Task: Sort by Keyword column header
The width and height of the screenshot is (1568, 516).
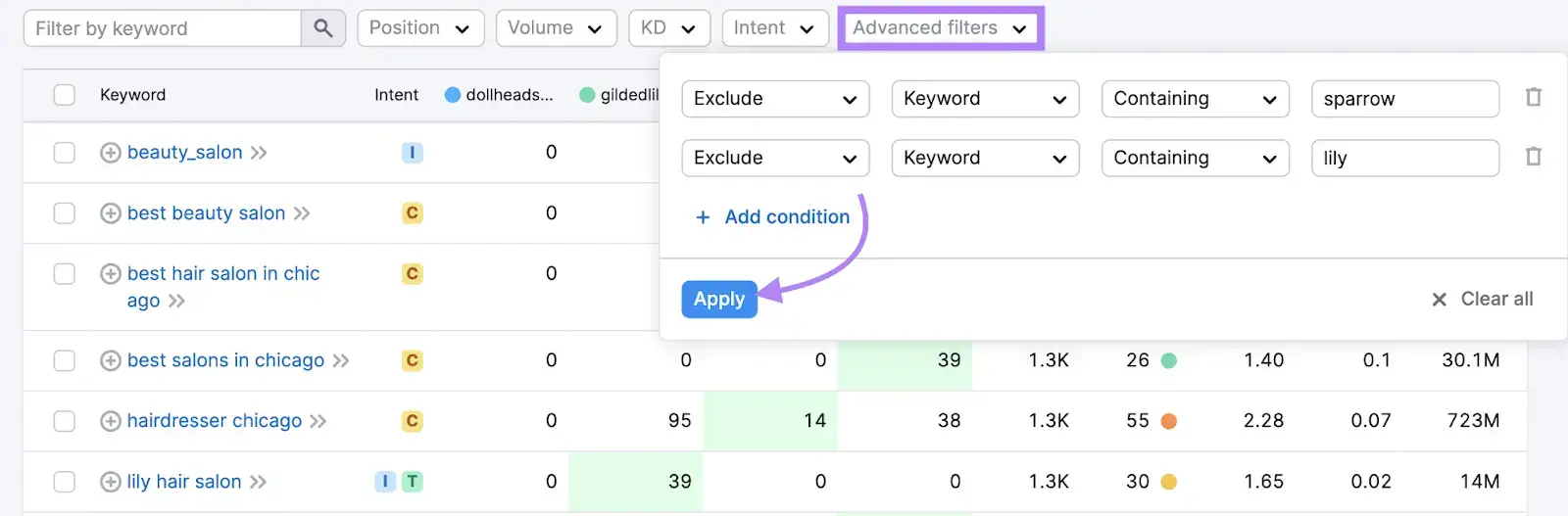Action: coord(133,95)
